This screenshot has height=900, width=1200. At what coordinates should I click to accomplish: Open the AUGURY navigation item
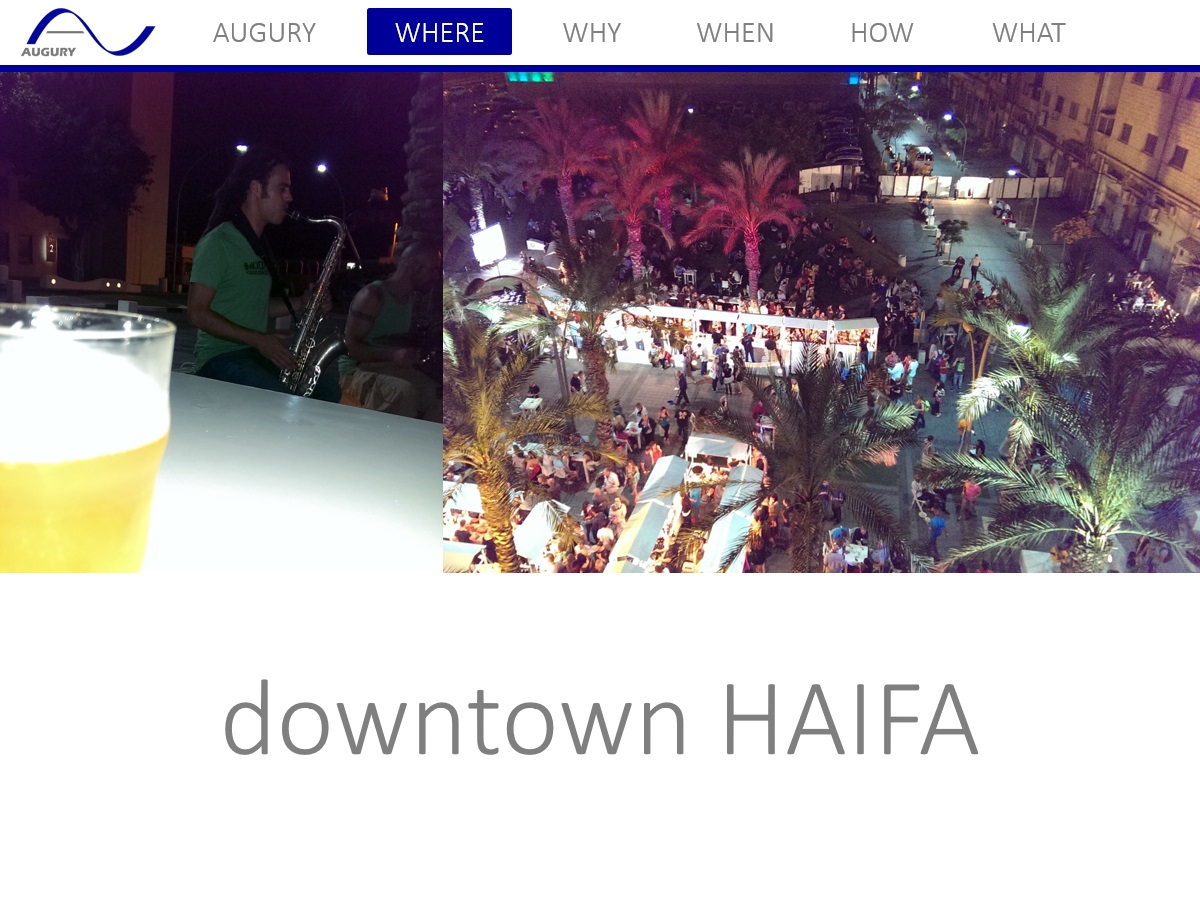click(x=264, y=32)
